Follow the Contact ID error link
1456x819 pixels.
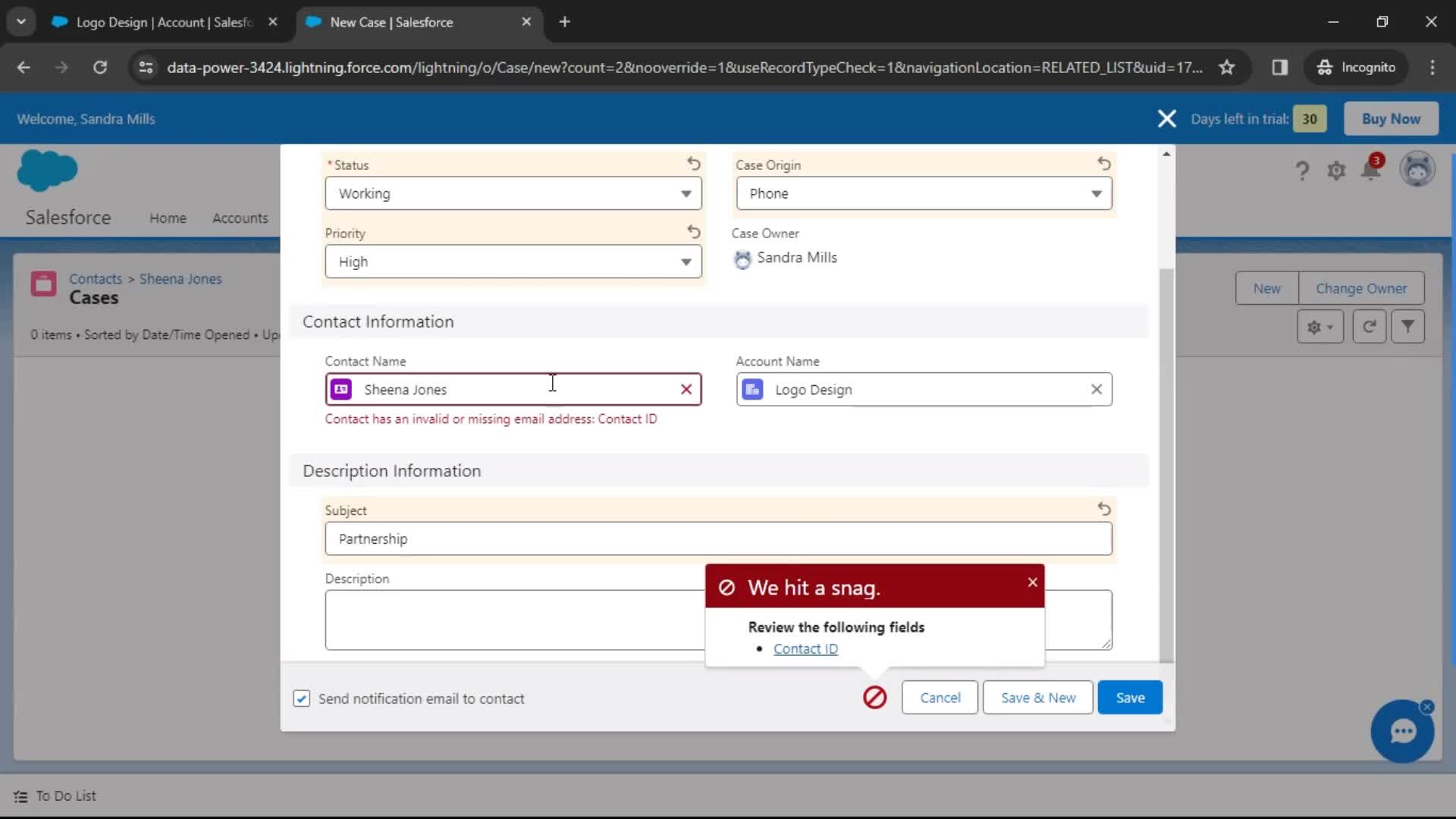(x=805, y=649)
